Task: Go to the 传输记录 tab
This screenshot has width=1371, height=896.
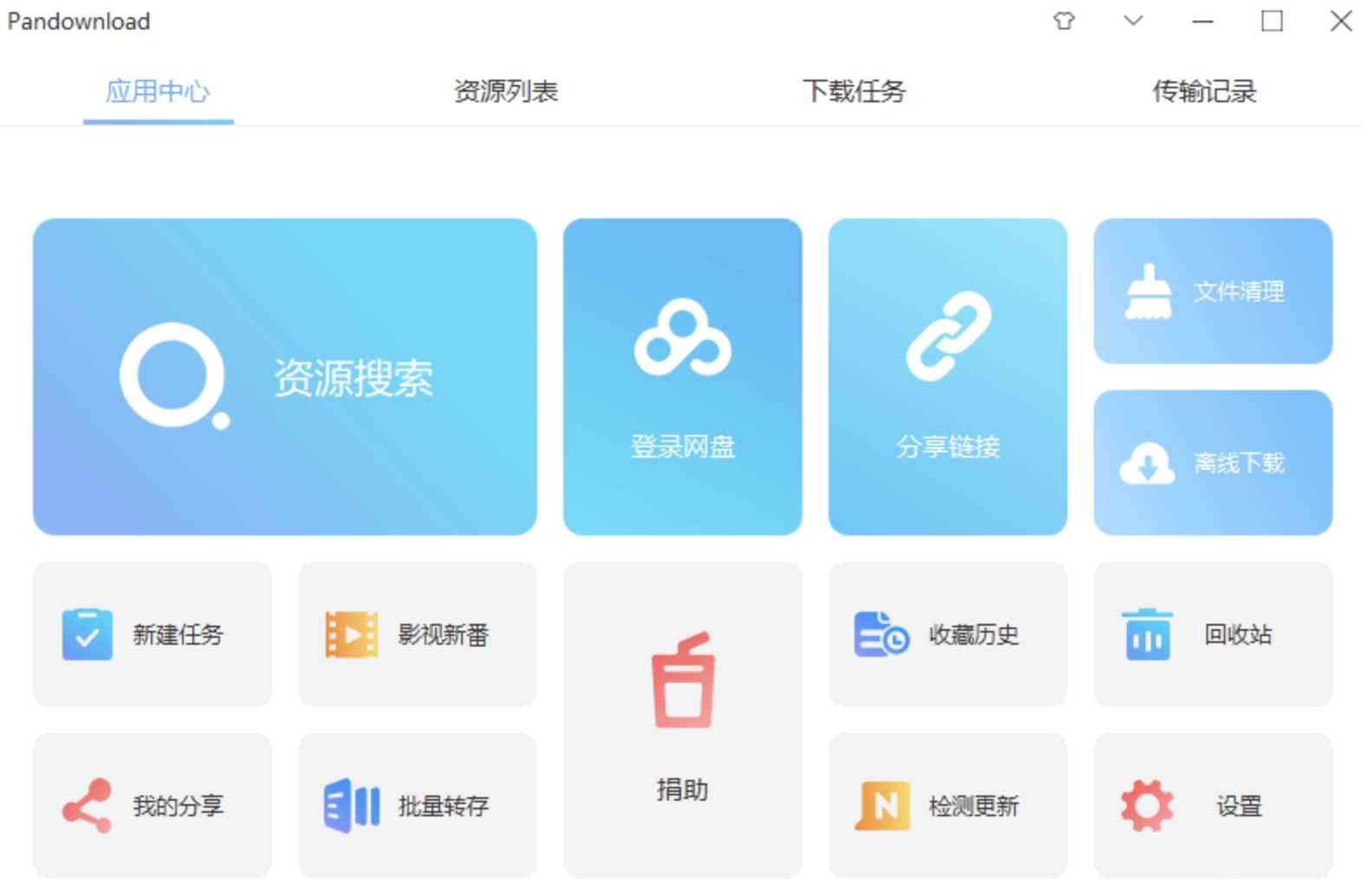Action: (1204, 91)
